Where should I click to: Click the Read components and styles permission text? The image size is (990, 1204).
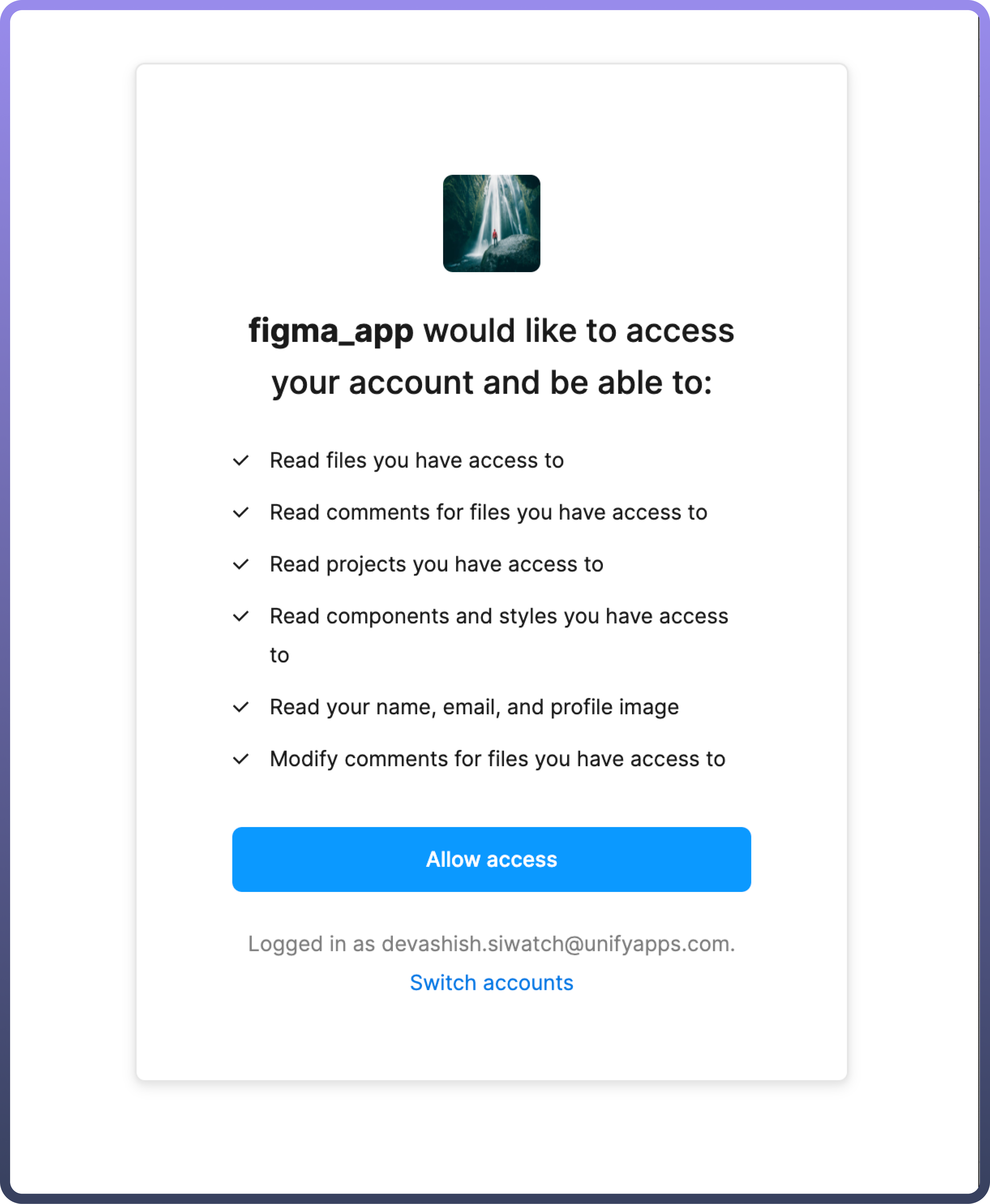coord(499,616)
